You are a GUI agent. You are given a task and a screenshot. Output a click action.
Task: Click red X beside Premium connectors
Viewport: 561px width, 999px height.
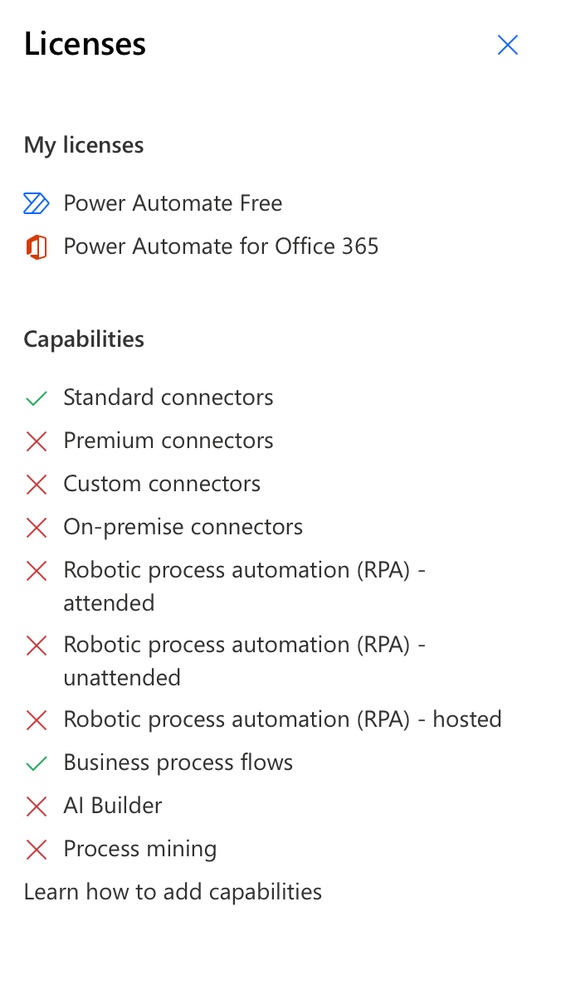pyautogui.click(x=36, y=442)
